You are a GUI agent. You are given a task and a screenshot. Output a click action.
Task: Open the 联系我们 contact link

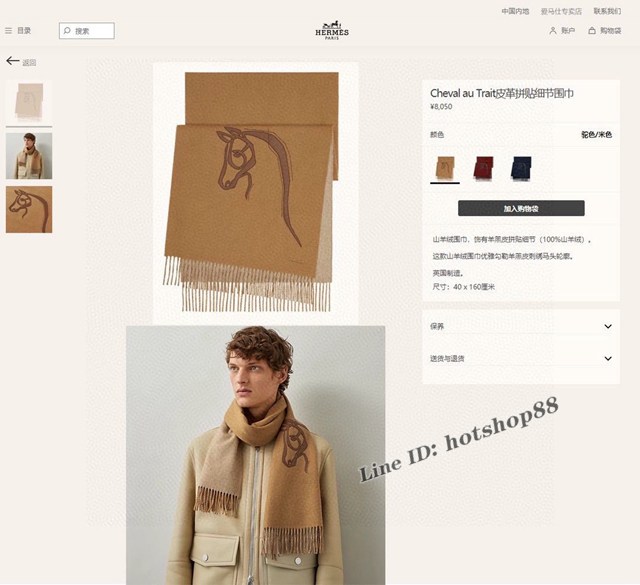tap(607, 11)
